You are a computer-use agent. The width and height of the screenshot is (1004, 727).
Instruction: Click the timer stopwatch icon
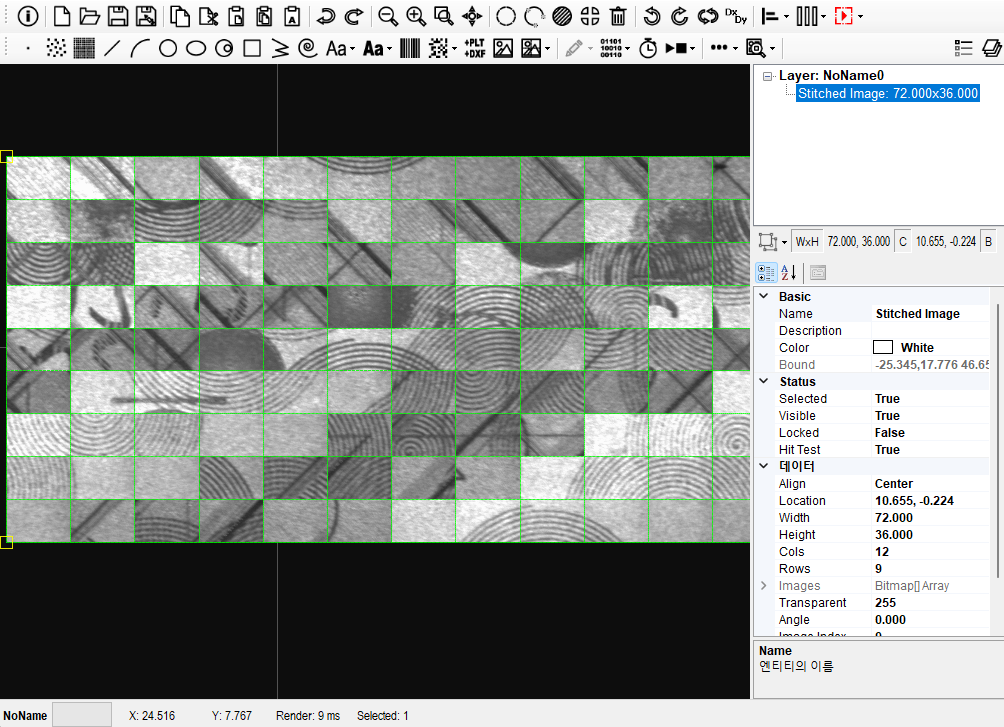[x=648, y=48]
